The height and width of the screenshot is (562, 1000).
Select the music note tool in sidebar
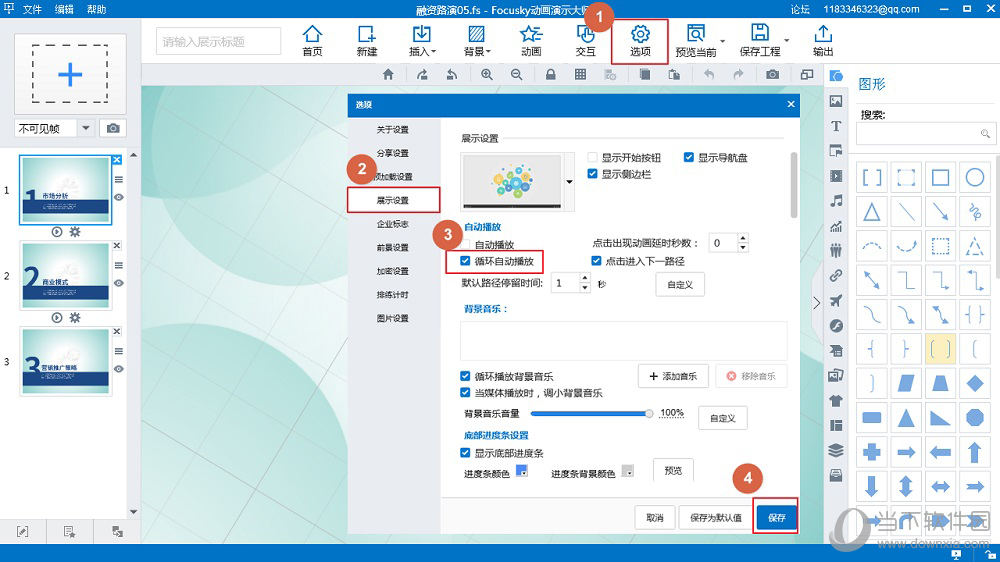point(836,201)
